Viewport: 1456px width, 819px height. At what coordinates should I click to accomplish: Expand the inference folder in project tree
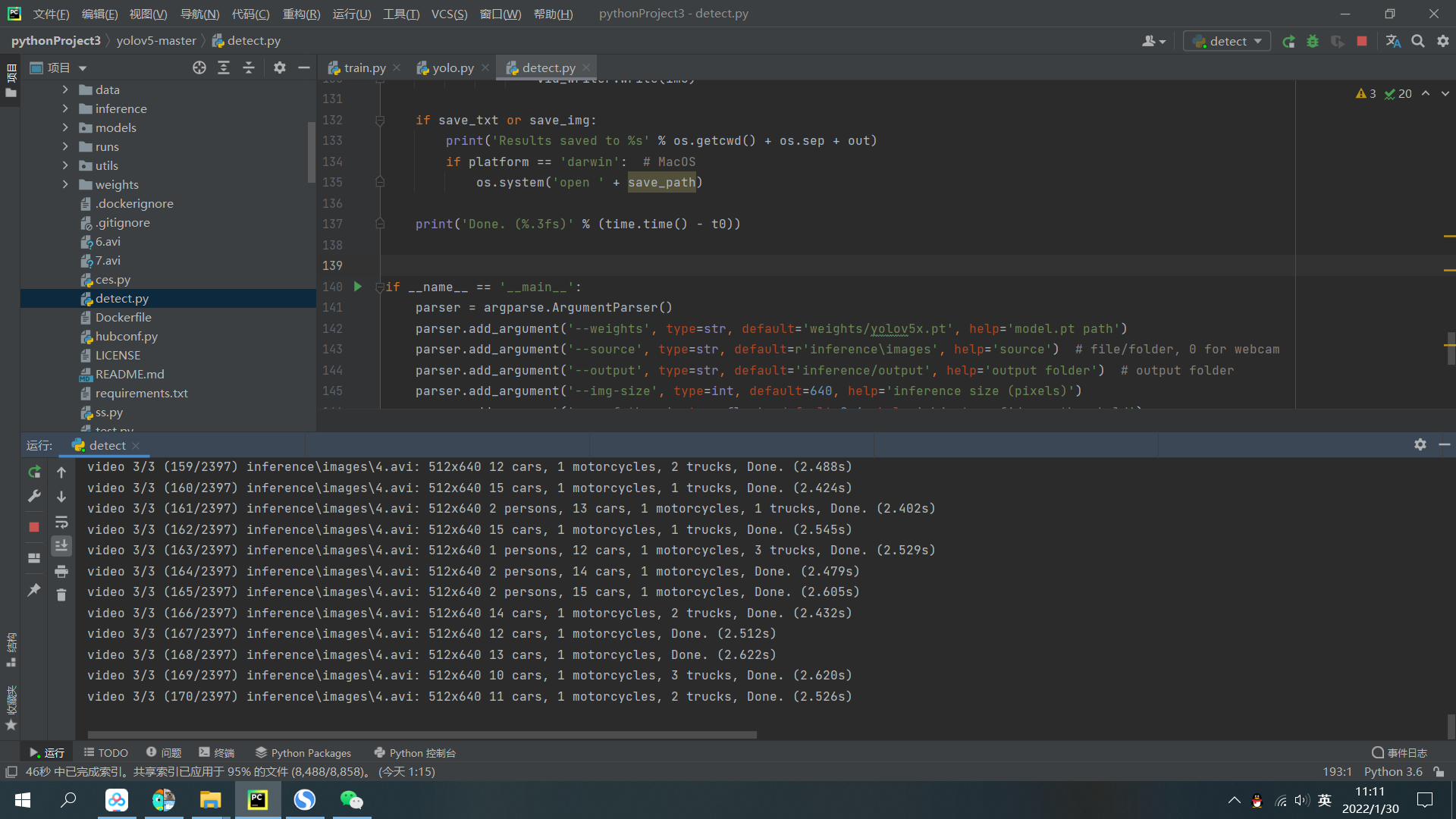pyautogui.click(x=65, y=108)
